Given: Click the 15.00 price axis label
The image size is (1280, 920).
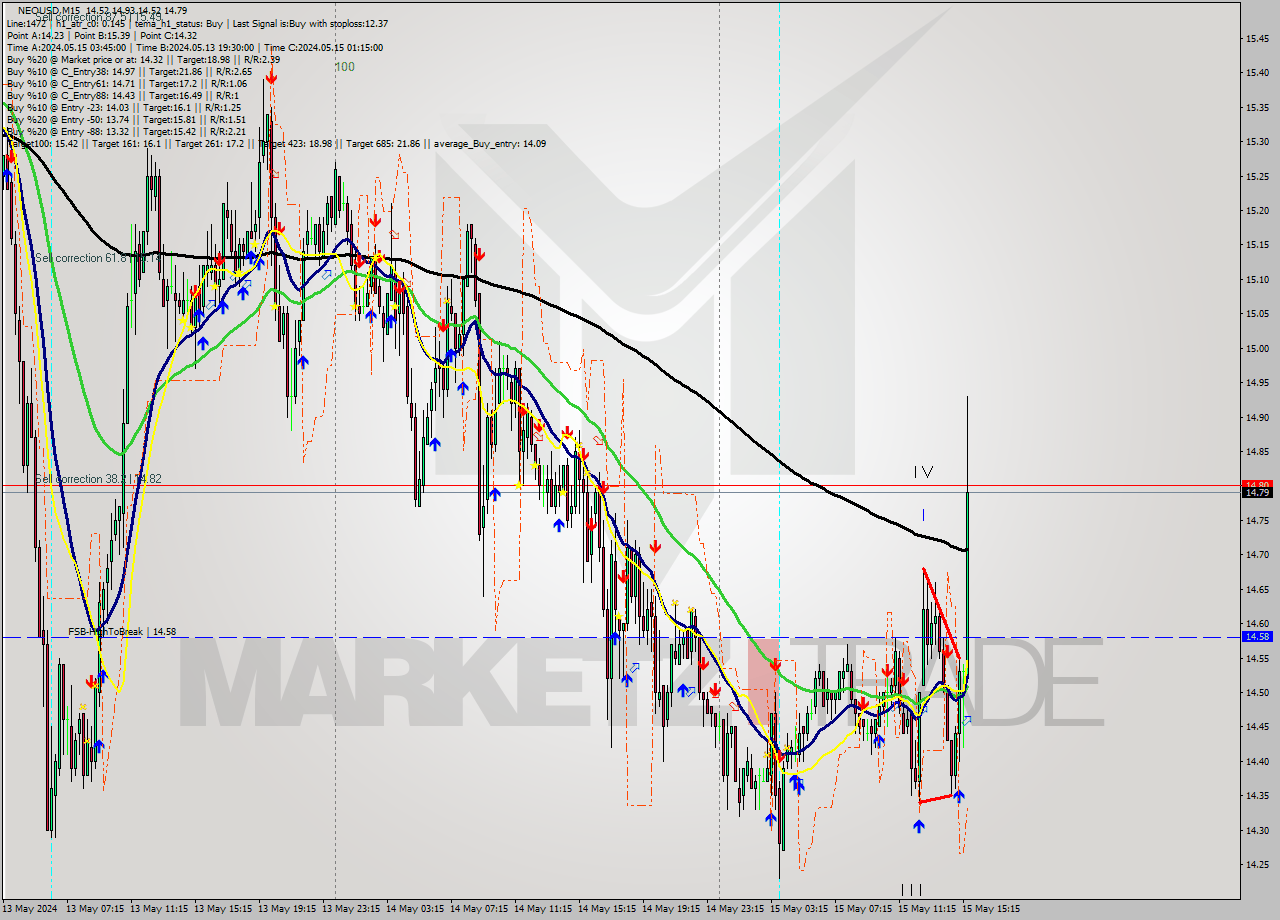Looking at the screenshot, I should pyautogui.click(x=1257, y=348).
